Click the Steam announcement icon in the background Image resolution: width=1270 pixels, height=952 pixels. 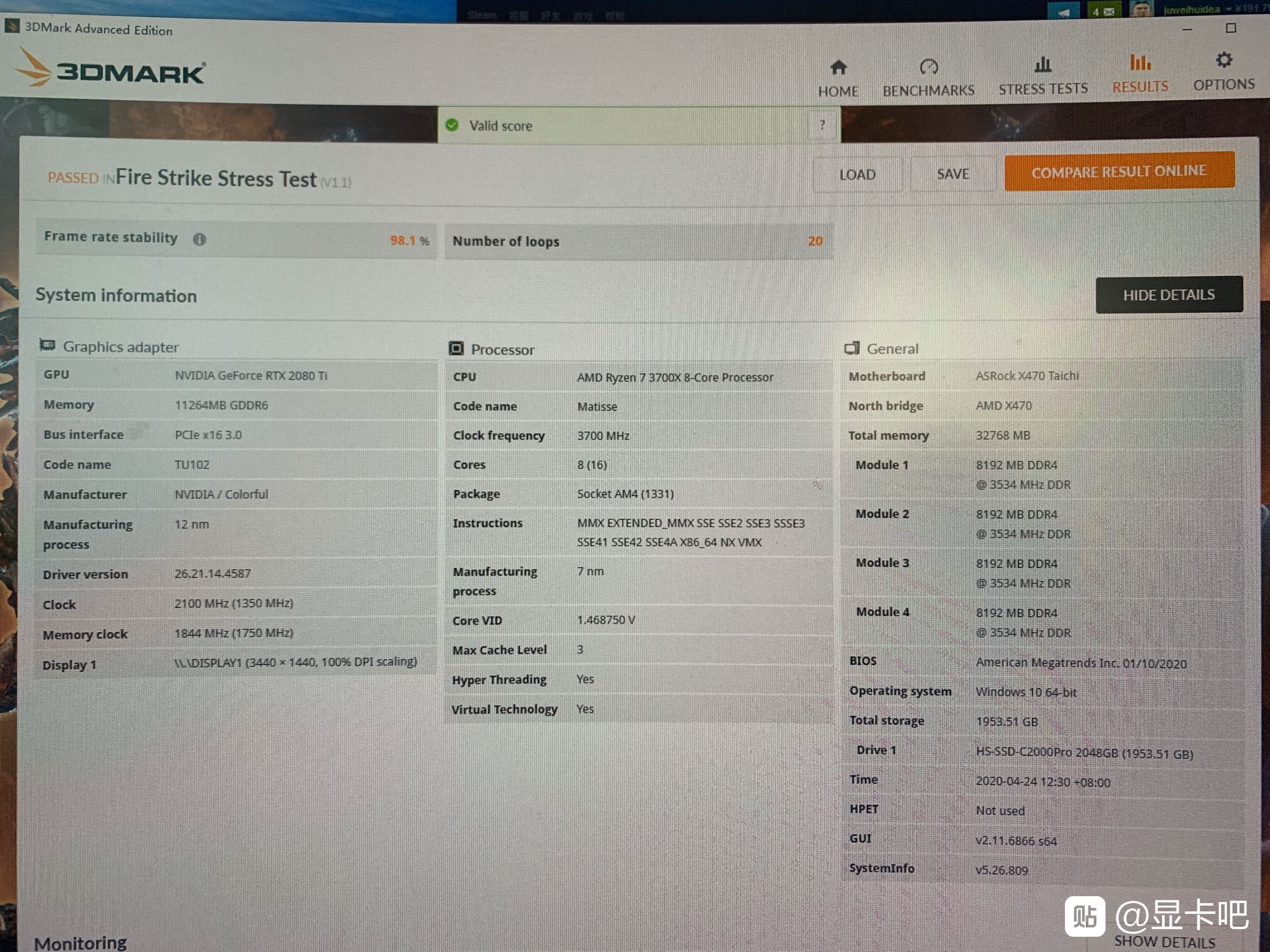(1063, 11)
